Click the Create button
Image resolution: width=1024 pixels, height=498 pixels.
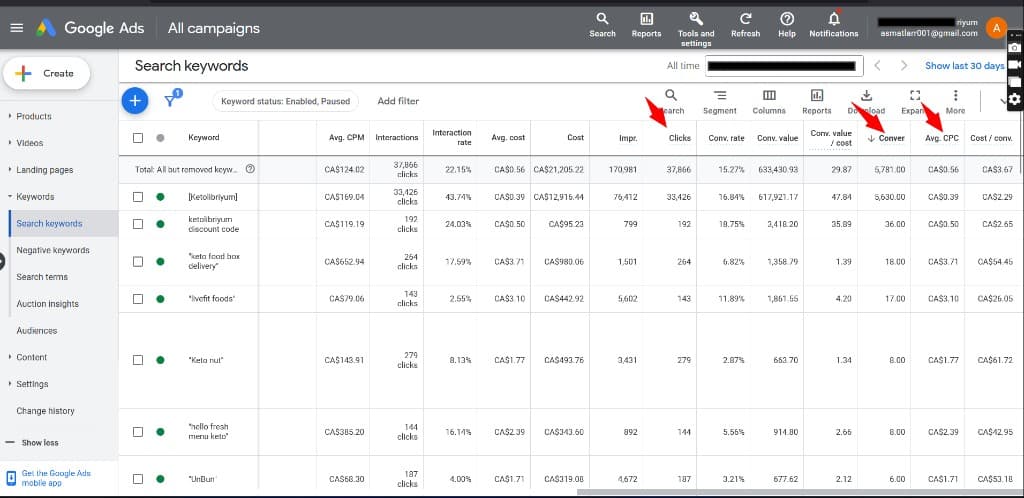(x=46, y=73)
